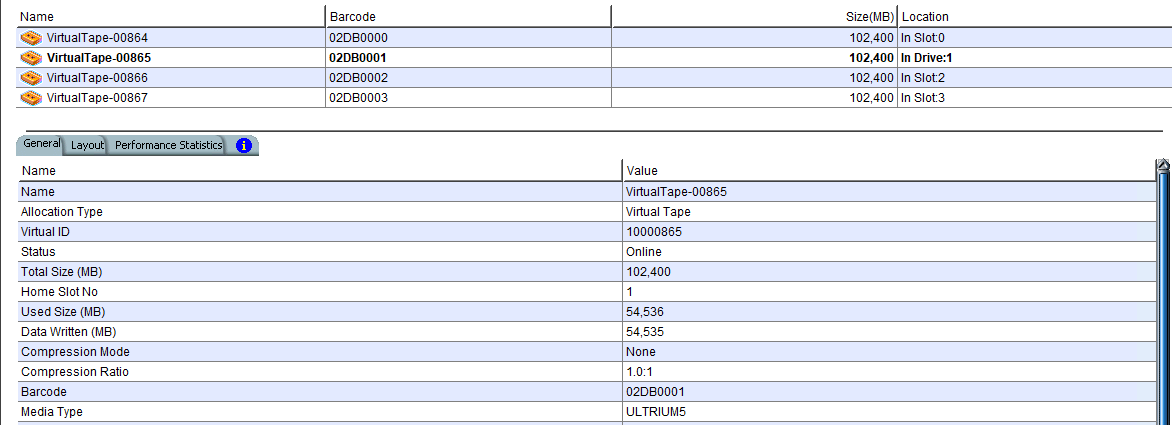This screenshot has height=425, width=1172.
Task: Click the tape list Name column header
Action: tap(170, 16)
